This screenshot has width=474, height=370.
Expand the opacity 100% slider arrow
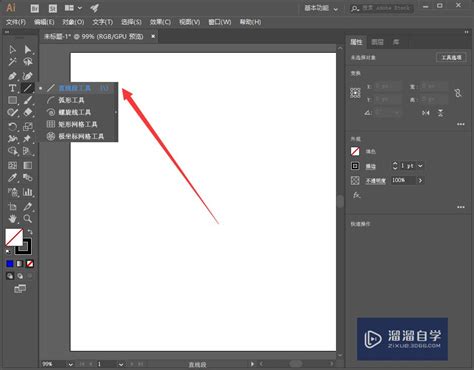(x=420, y=180)
